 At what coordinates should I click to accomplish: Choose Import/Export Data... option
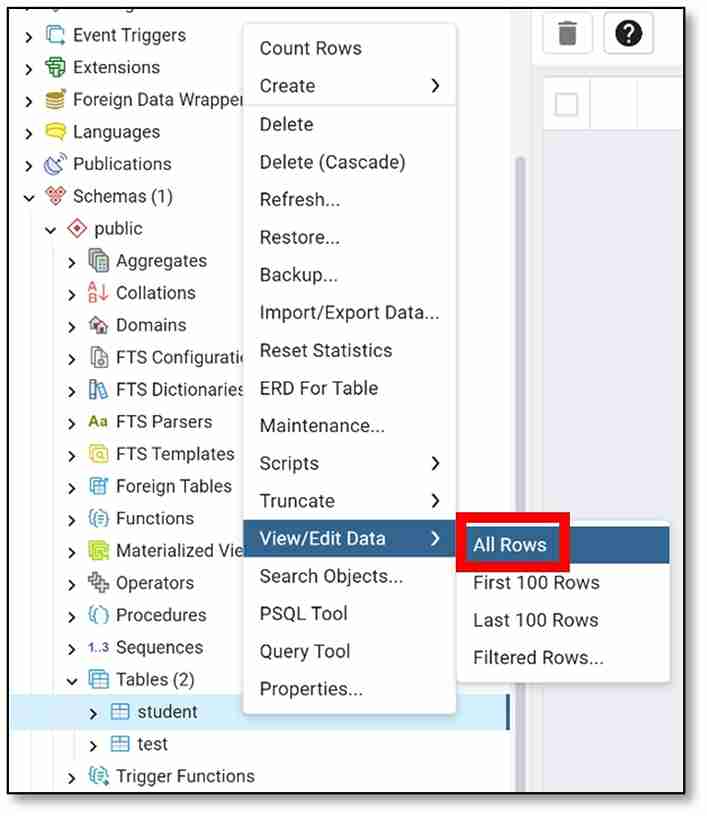pyautogui.click(x=350, y=313)
